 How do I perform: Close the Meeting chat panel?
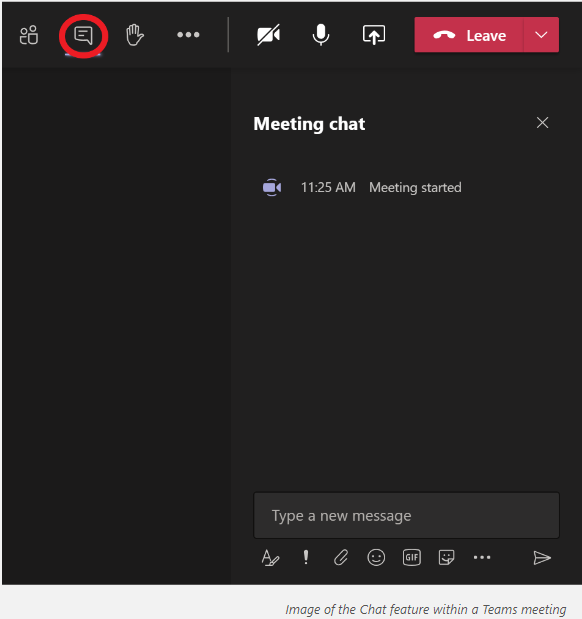click(x=542, y=123)
